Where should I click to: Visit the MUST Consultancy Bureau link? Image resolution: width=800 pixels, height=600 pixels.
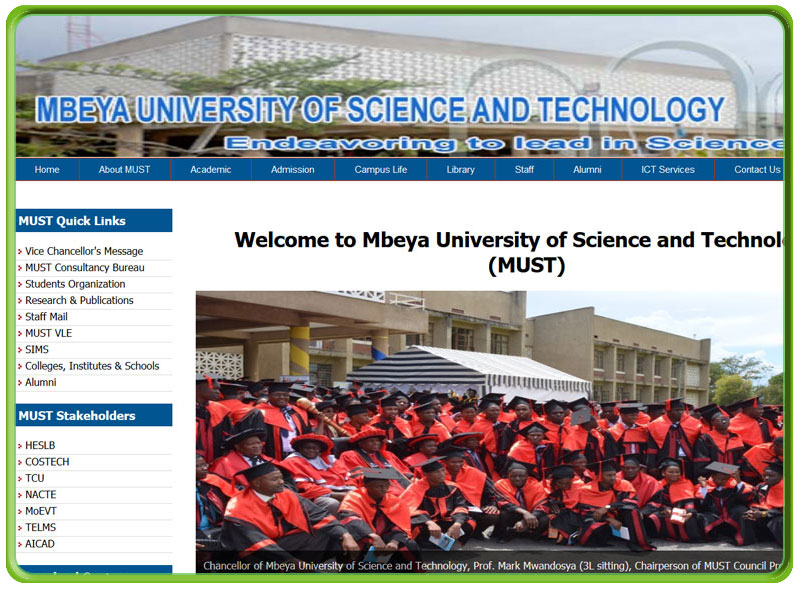[85, 267]
